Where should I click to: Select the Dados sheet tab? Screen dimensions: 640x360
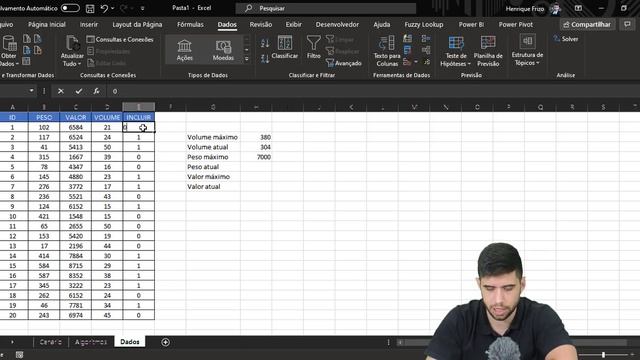130,342
